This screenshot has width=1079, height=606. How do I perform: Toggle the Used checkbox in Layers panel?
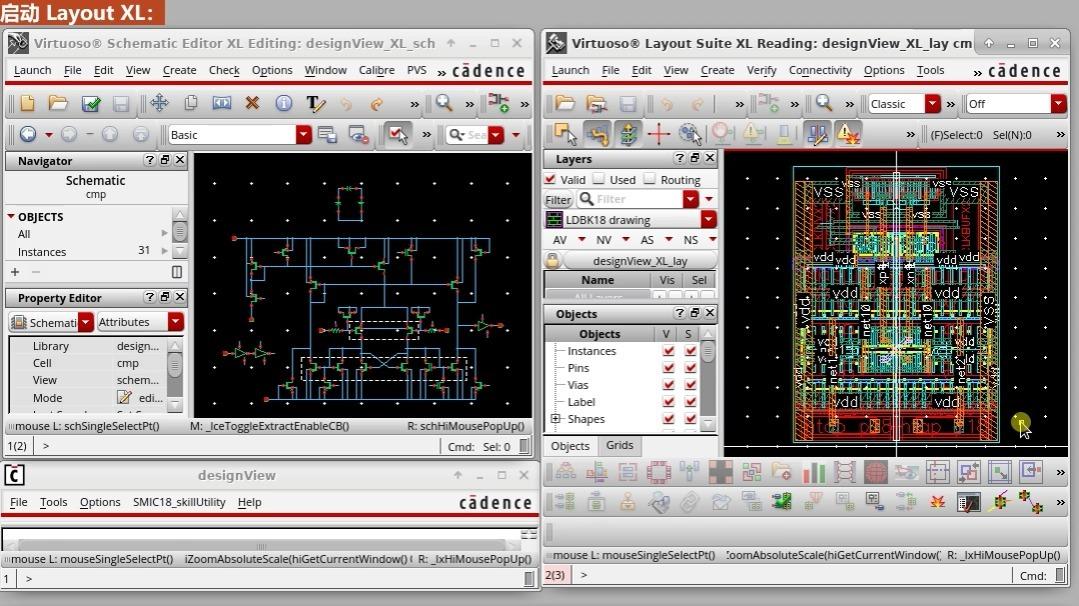(x=599, y=179)
